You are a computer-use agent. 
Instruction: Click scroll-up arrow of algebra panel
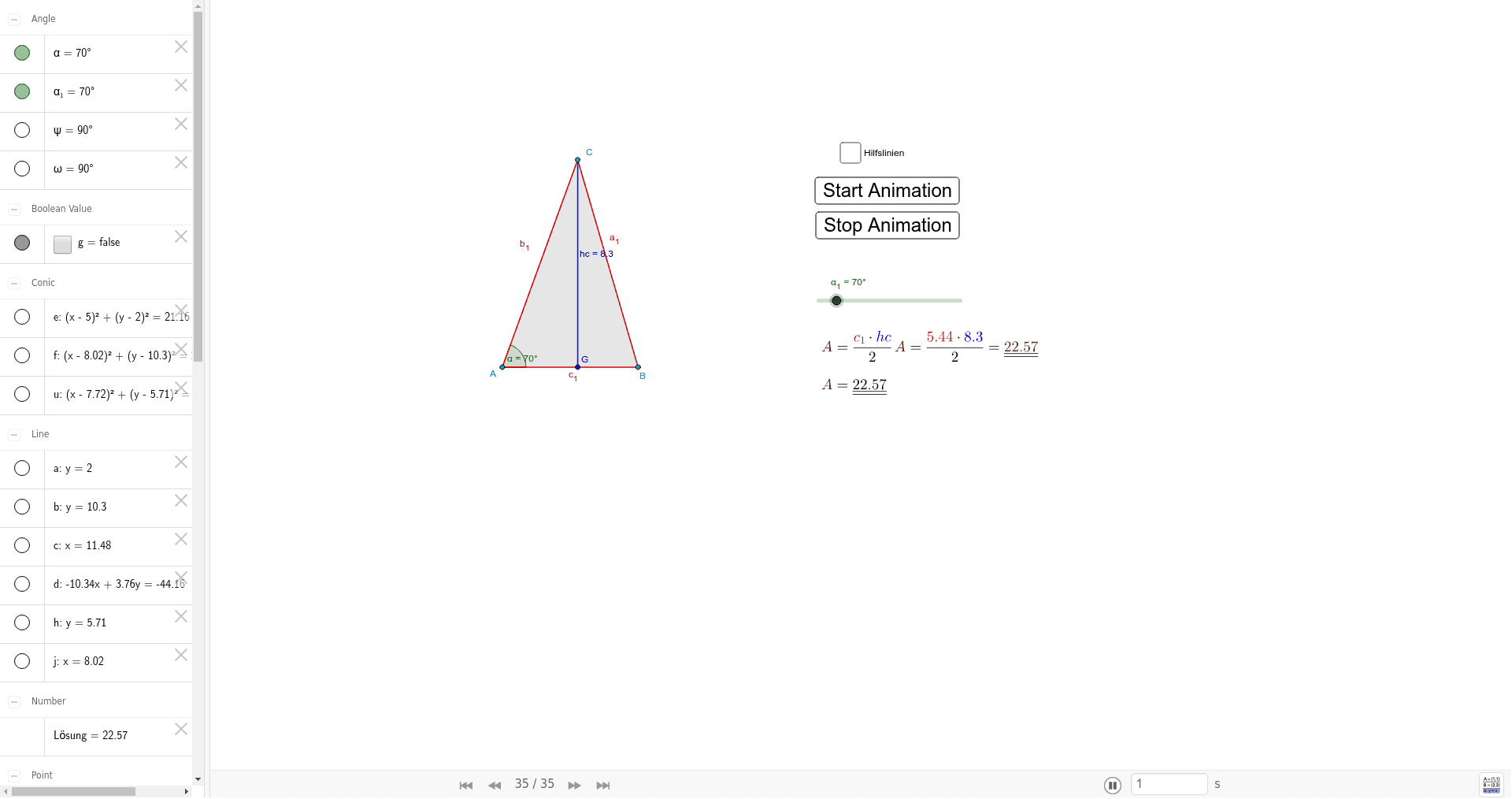click(x=198, y=6)
